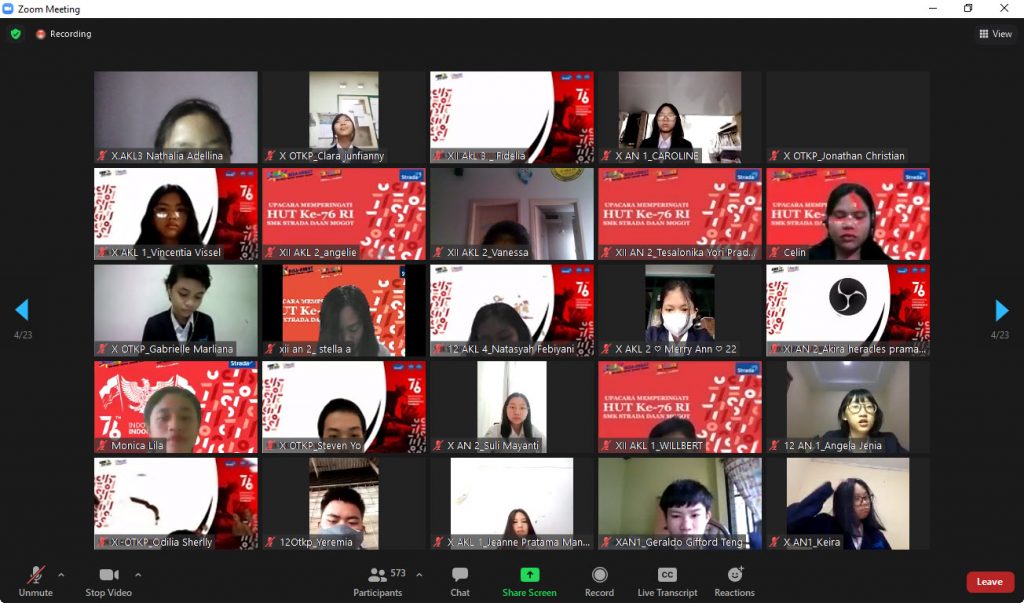Viewport: 1024px width, 603px height.
Task: Click the green encryption shield icon
Action: (x=15, y=34)
